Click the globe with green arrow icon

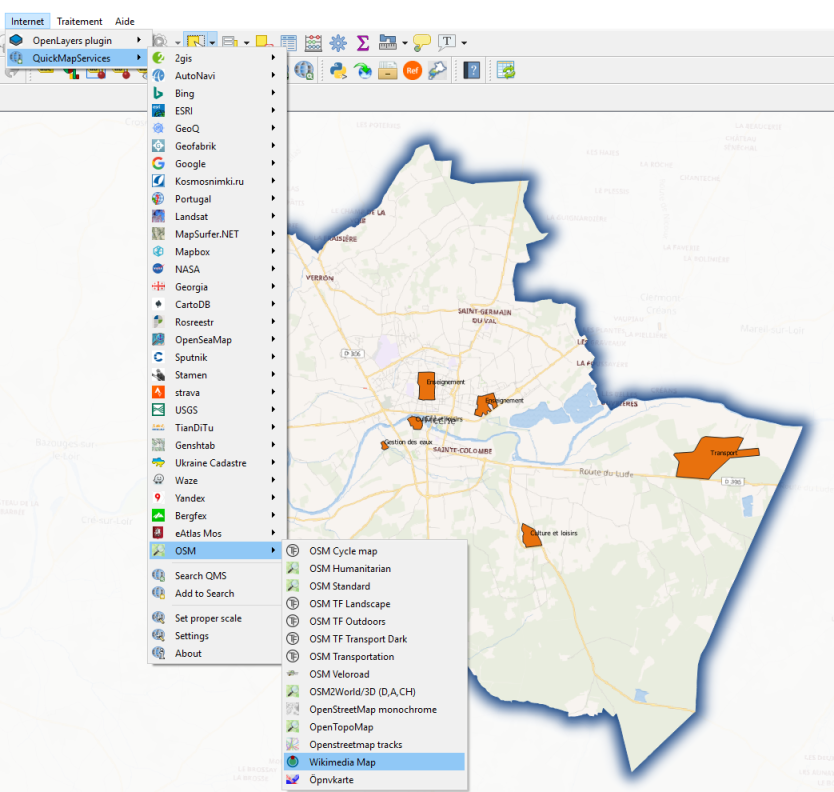(363, 70)
